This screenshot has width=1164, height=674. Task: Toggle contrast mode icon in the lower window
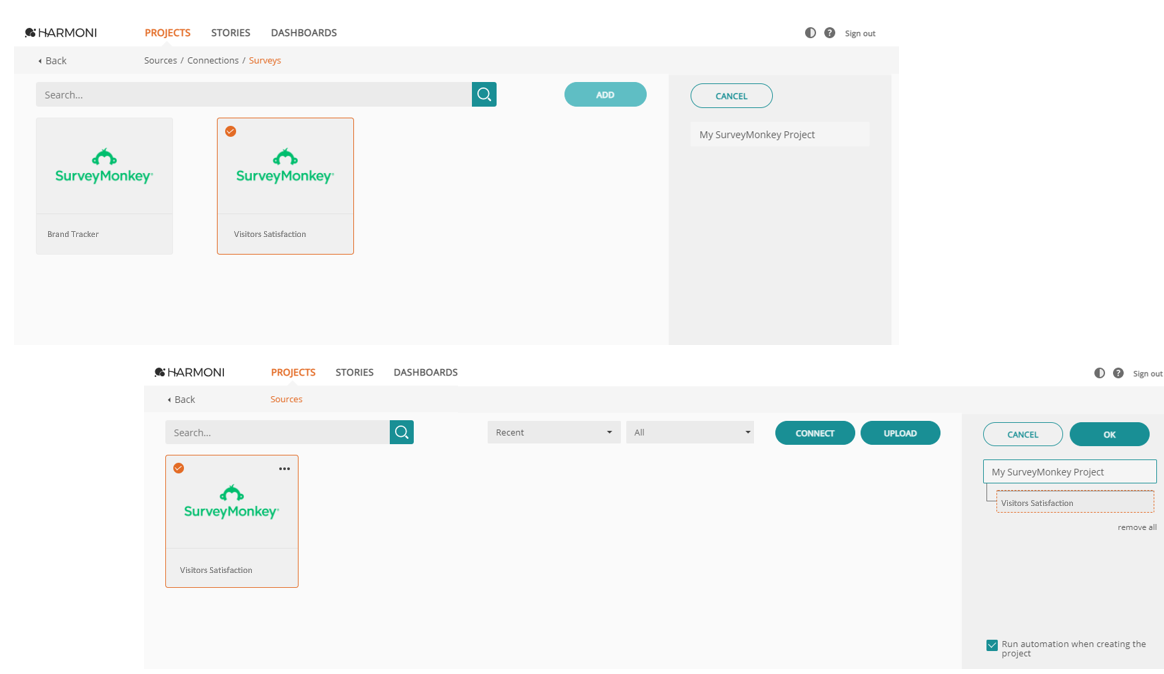click(x=1099, y=373)
